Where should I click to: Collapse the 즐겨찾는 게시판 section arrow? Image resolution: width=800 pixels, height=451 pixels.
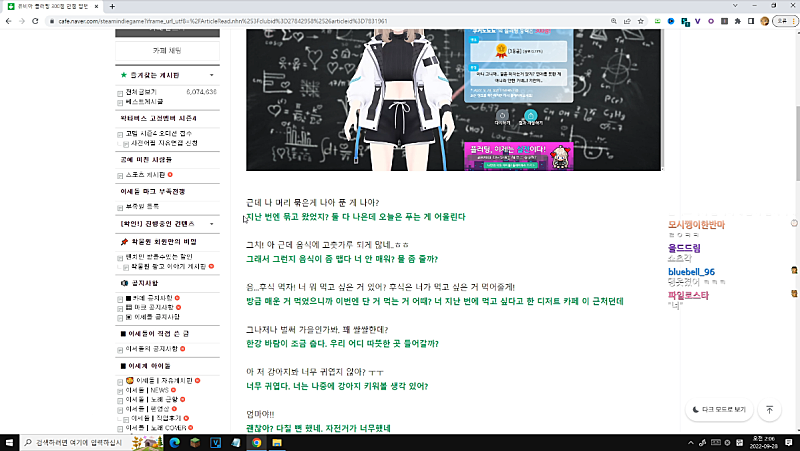point(211,75)
